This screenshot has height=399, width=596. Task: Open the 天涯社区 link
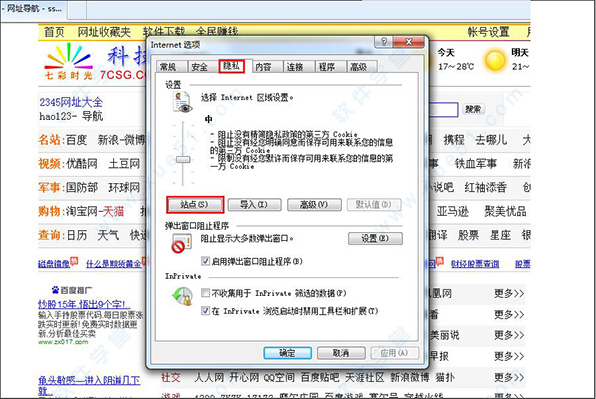pos(365,377)
